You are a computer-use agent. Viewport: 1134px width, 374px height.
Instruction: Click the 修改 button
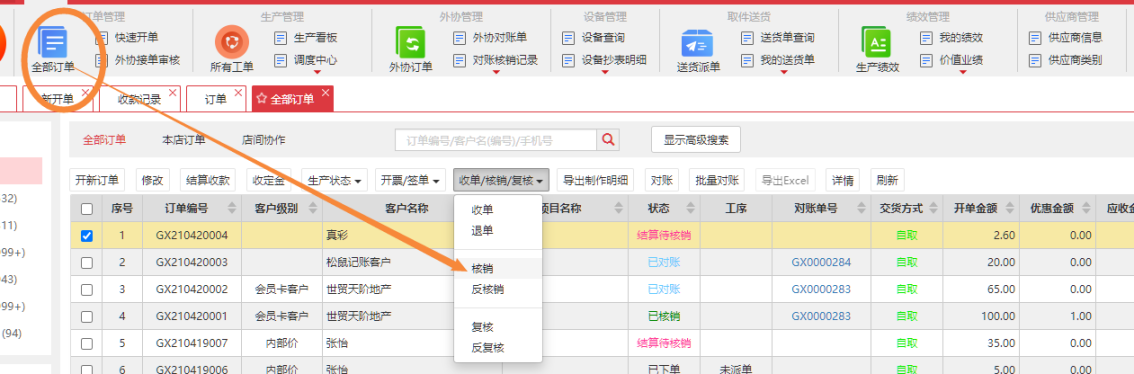153,180
